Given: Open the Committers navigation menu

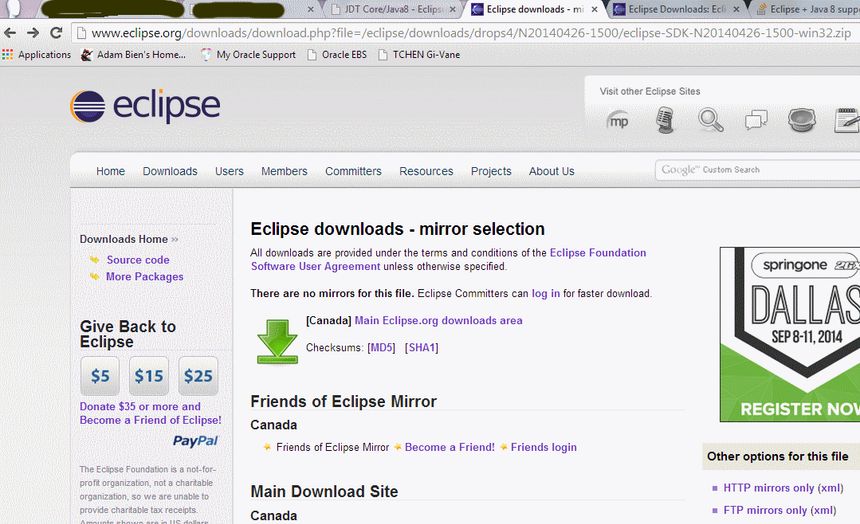Looking at the screenshot, I should click(x=353, y=171).
